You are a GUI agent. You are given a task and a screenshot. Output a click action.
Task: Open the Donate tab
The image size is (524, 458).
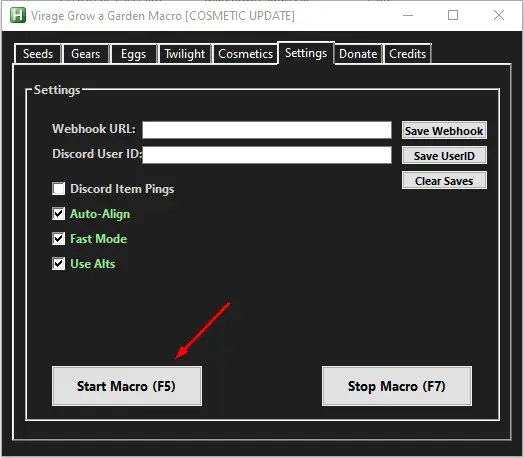358,54
